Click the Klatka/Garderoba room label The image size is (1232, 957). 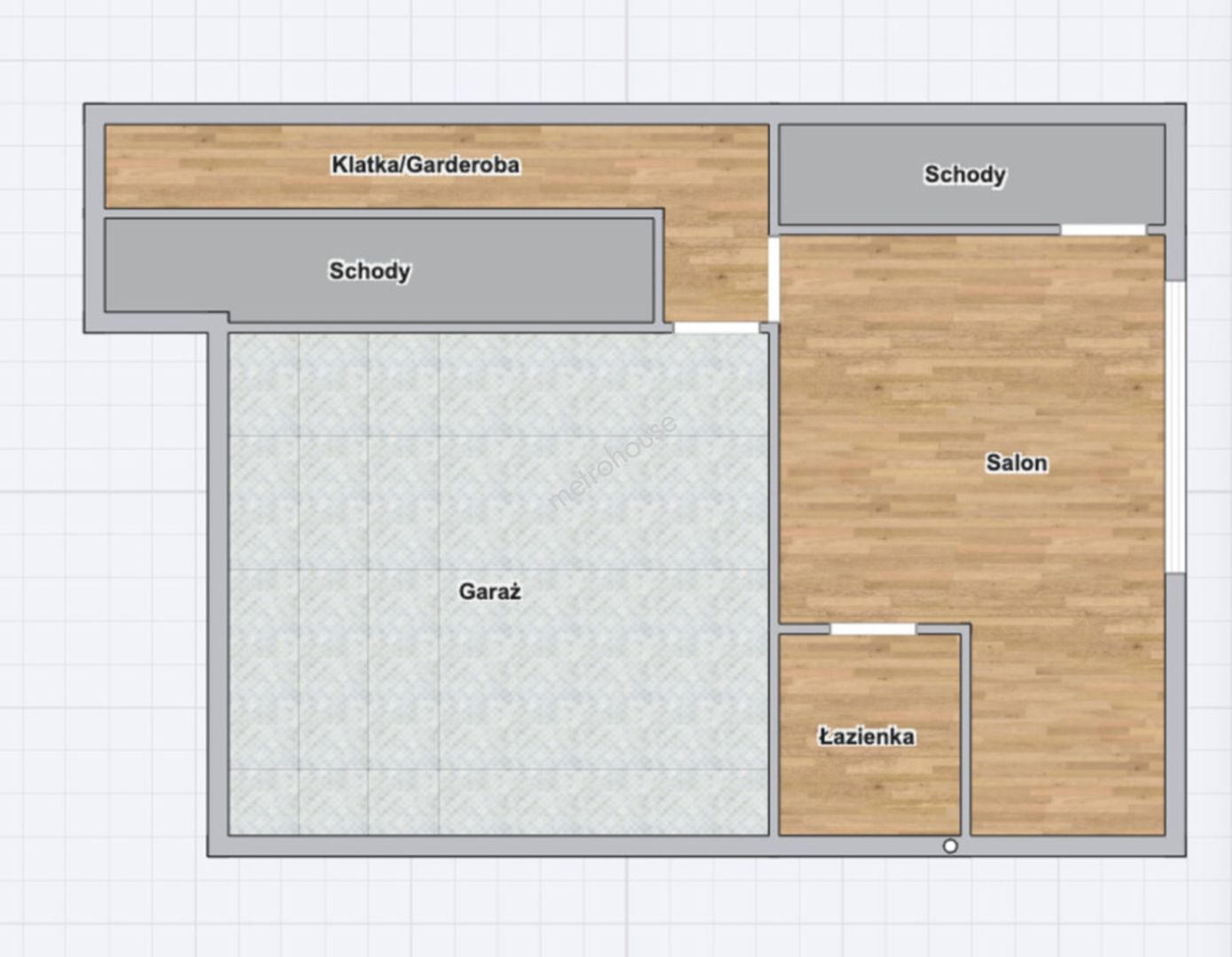click(425, 165)
